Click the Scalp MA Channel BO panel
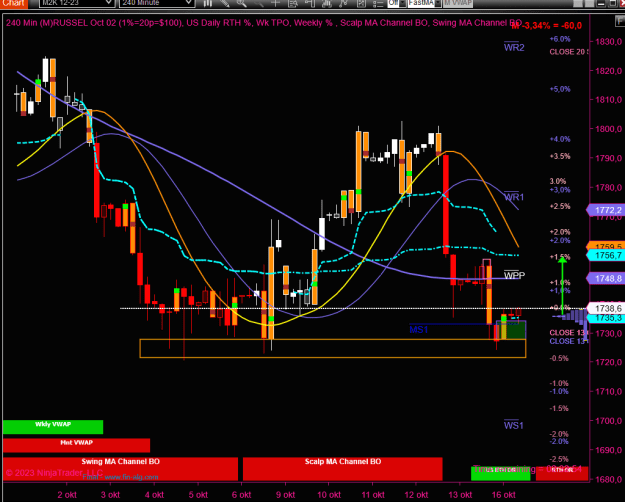The width and height of the screenshot is (625, 502). point(342,469)
